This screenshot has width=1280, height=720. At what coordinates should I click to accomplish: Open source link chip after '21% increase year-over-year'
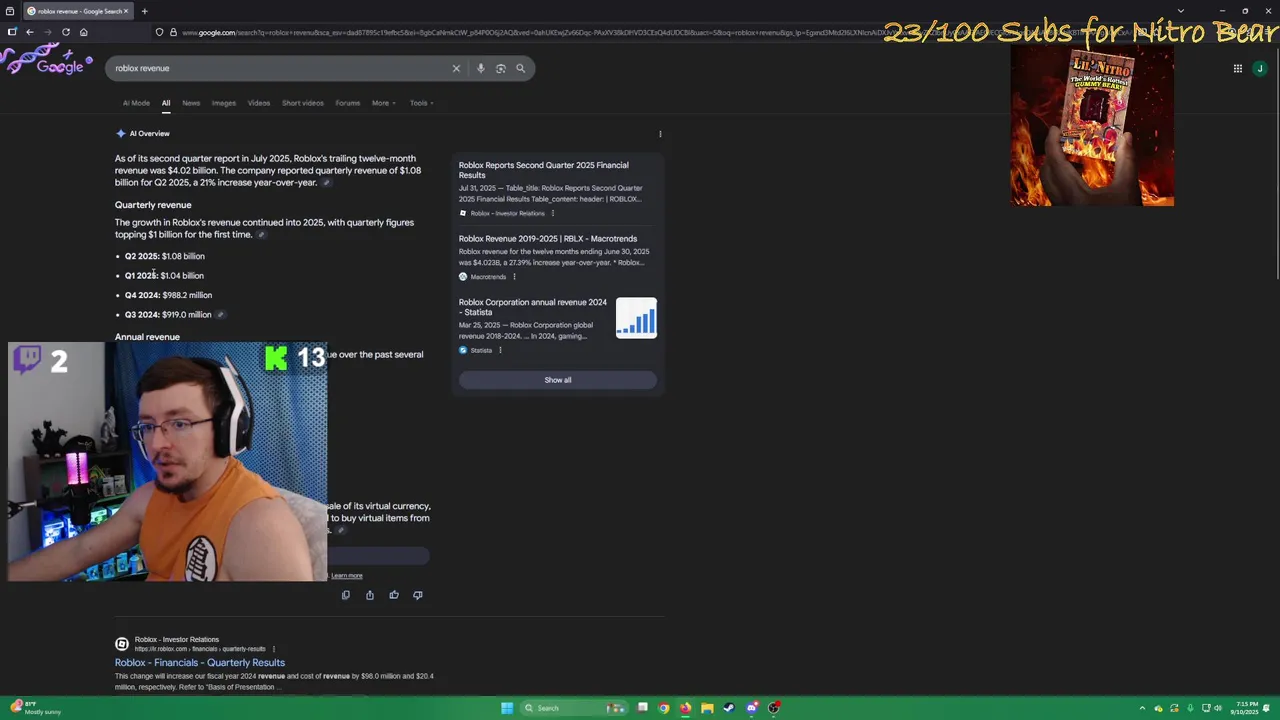pos(326,183)
